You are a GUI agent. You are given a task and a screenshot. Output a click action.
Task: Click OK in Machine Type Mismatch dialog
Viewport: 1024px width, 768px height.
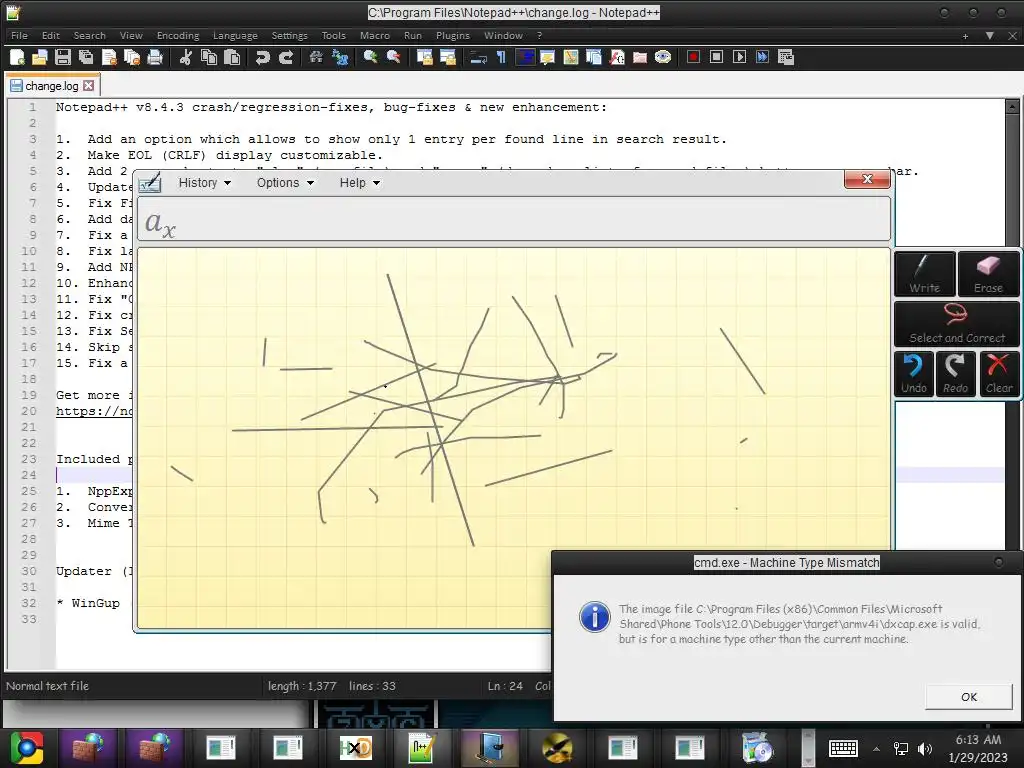(968, 697)
